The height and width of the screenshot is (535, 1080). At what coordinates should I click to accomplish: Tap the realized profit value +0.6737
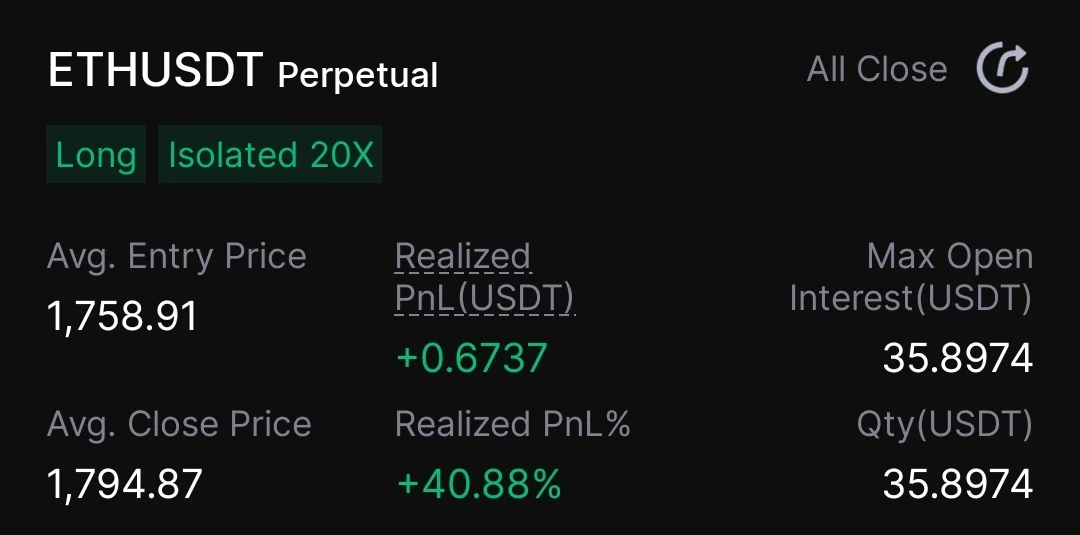click(x=472, y=357)
